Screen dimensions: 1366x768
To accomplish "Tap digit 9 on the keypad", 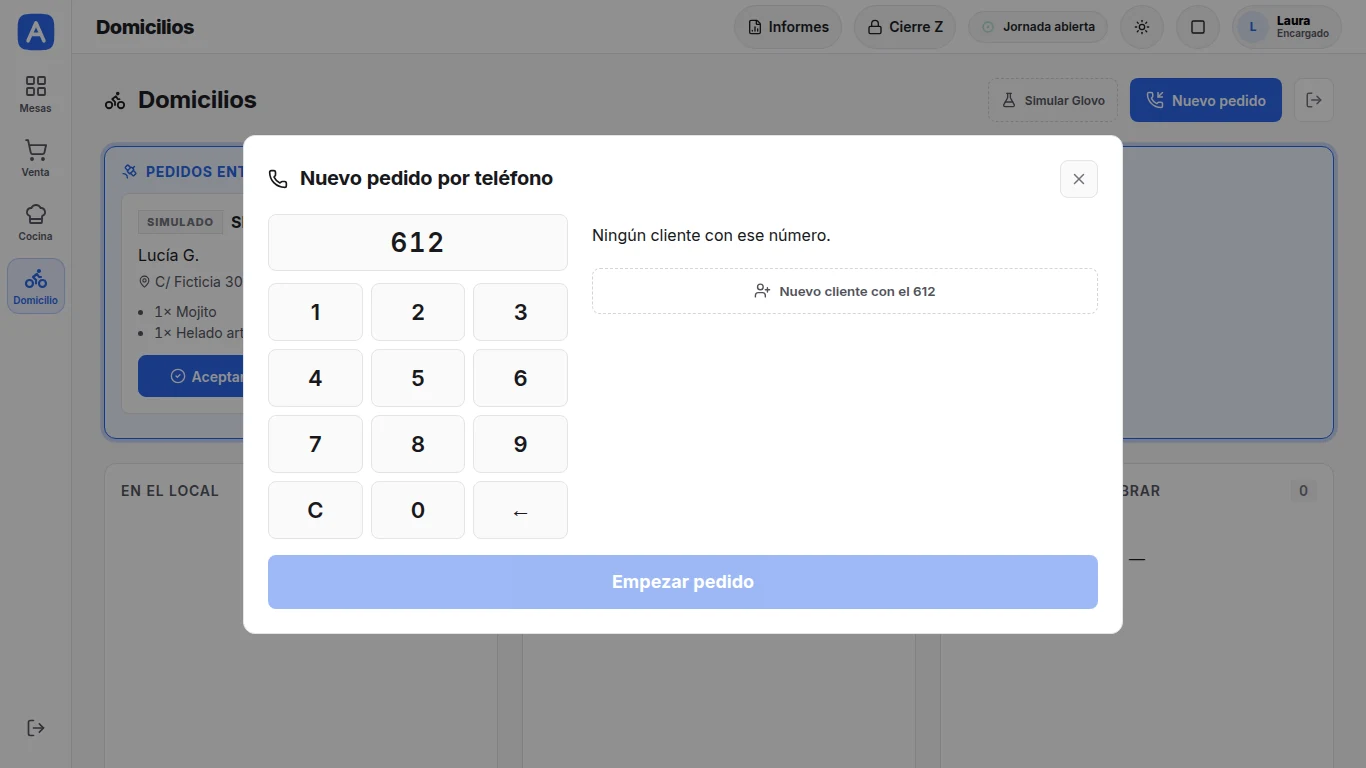I will coord(520,444).
